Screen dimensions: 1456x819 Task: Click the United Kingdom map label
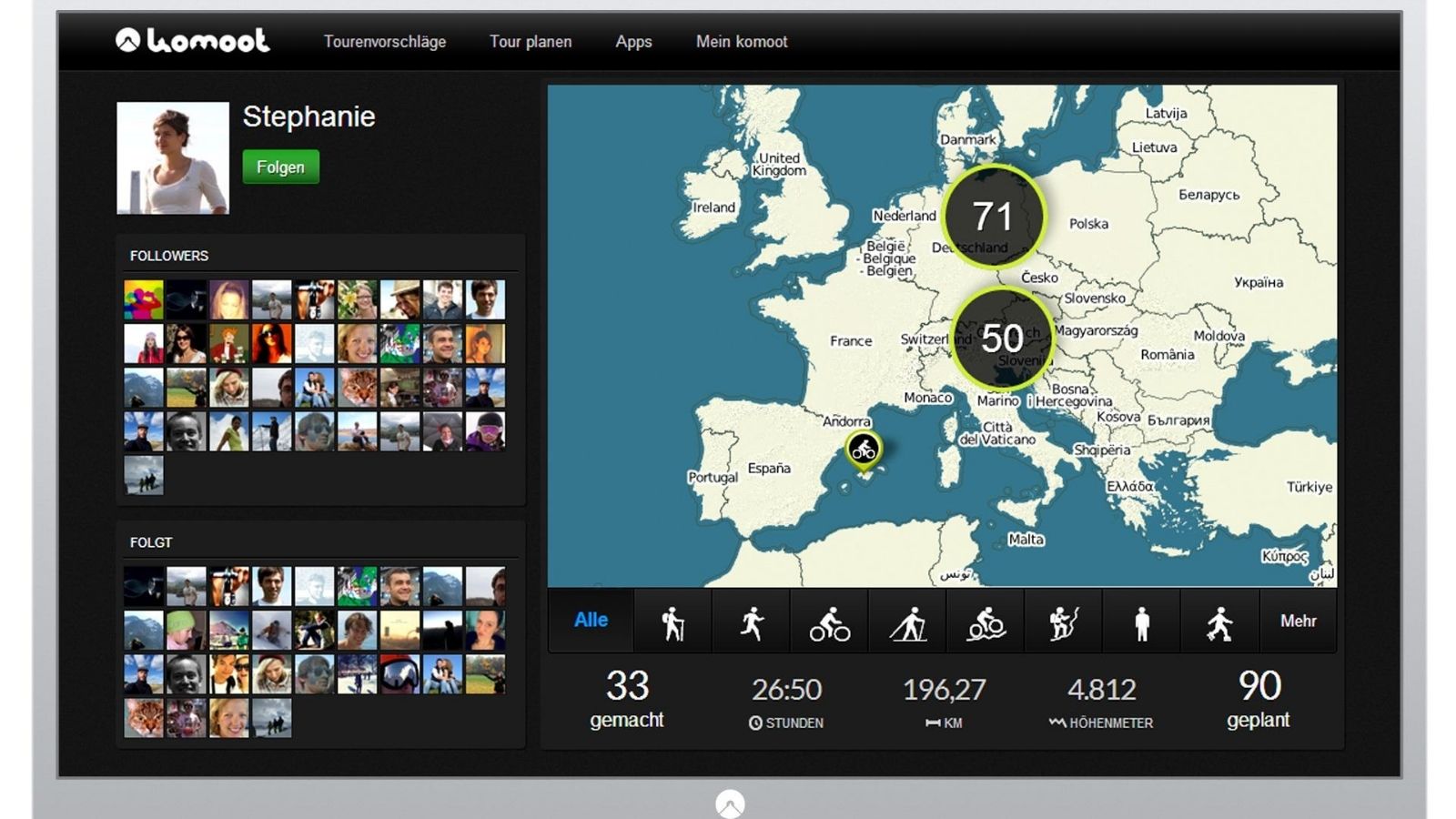click(x=779, y=164)
